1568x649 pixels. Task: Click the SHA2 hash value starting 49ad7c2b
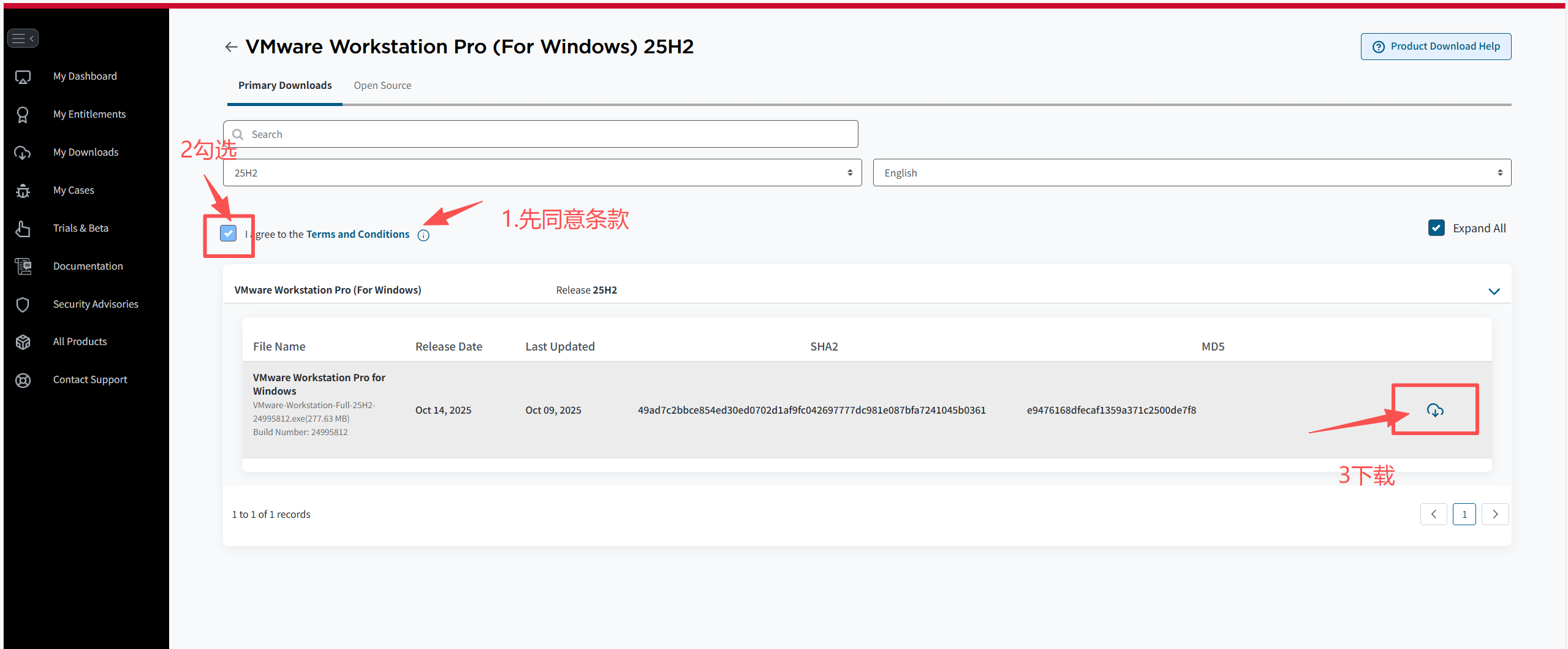tap(812, 410)
